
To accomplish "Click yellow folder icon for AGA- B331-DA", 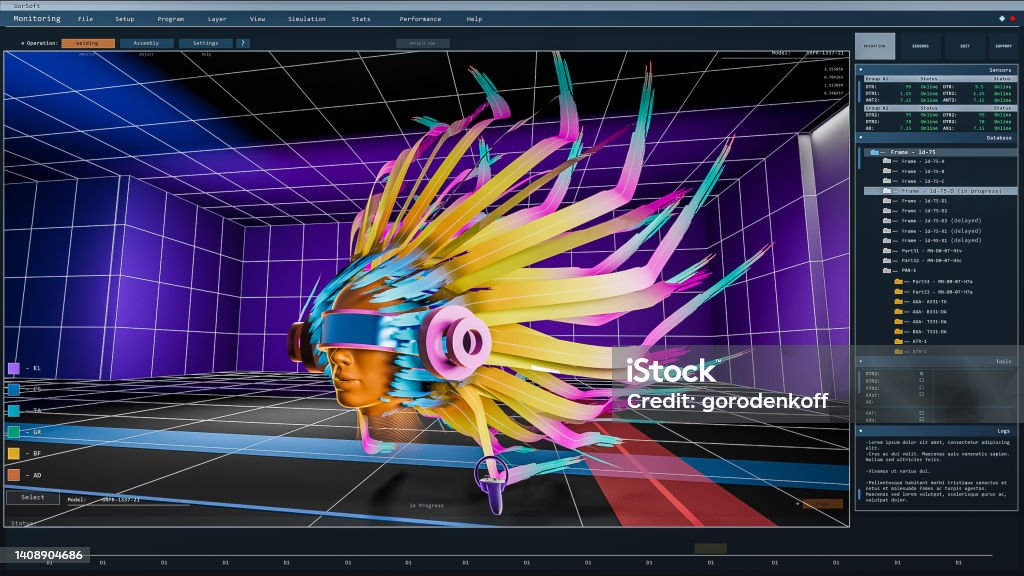I will click(x=899, y=312).
